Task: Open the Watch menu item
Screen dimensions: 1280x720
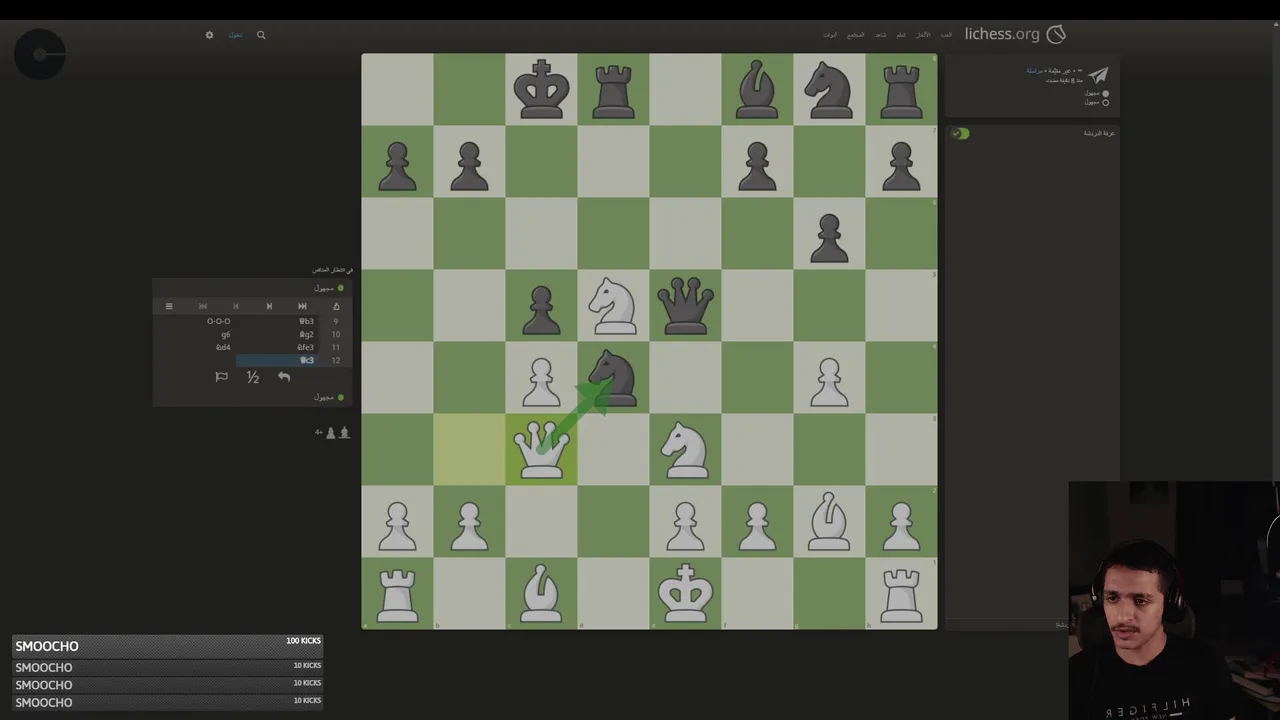Action: point(880,35)
